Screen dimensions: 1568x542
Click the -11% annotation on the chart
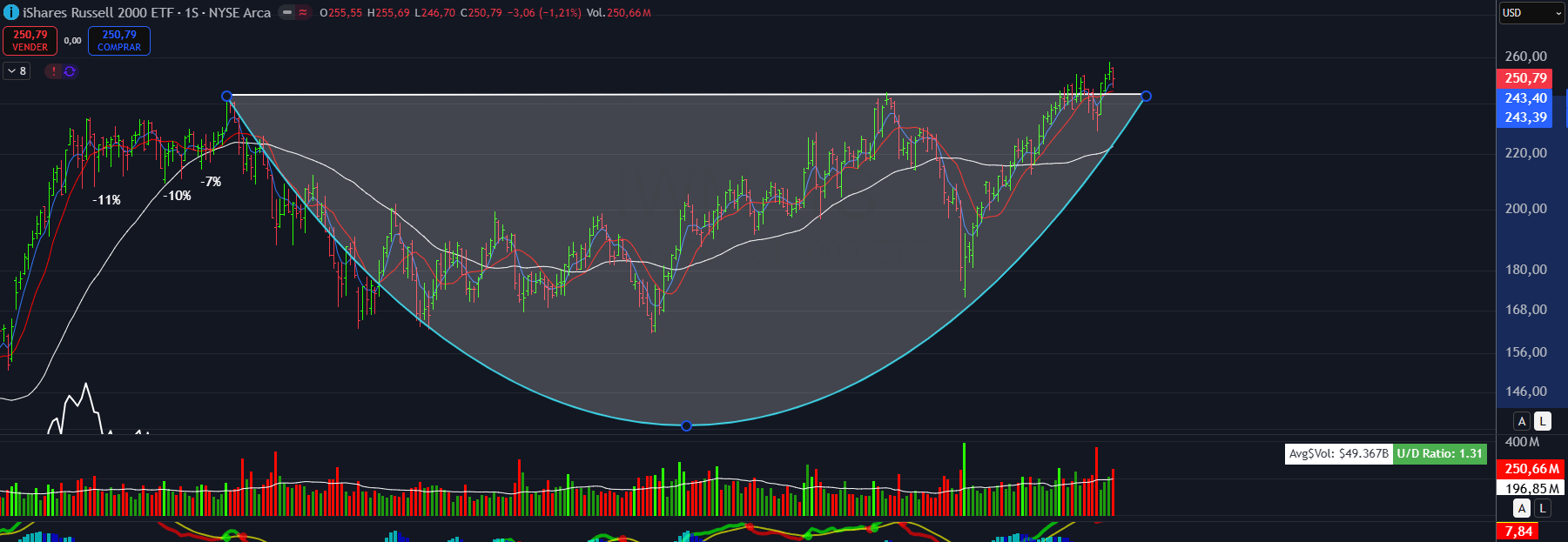pyautogui.click(x=107, y=200)
